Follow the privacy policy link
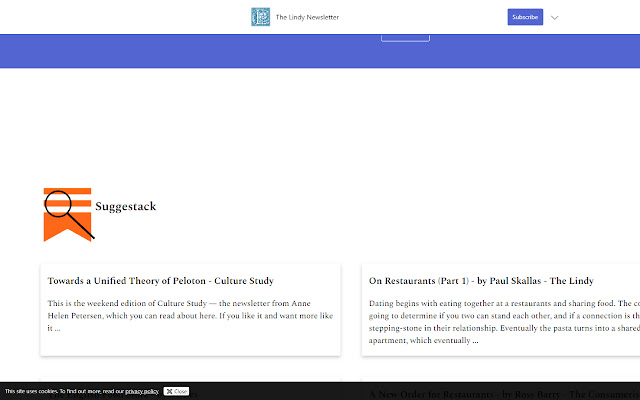This screenshot has width=640, height=400. pyautogui.click(x=142, y=391)
